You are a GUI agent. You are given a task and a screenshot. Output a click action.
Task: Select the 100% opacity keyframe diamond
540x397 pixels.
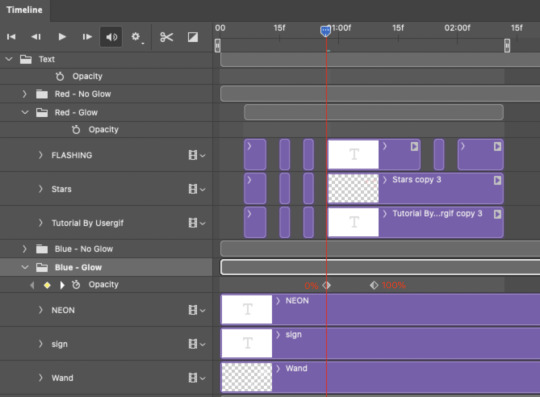coord(374,285)
